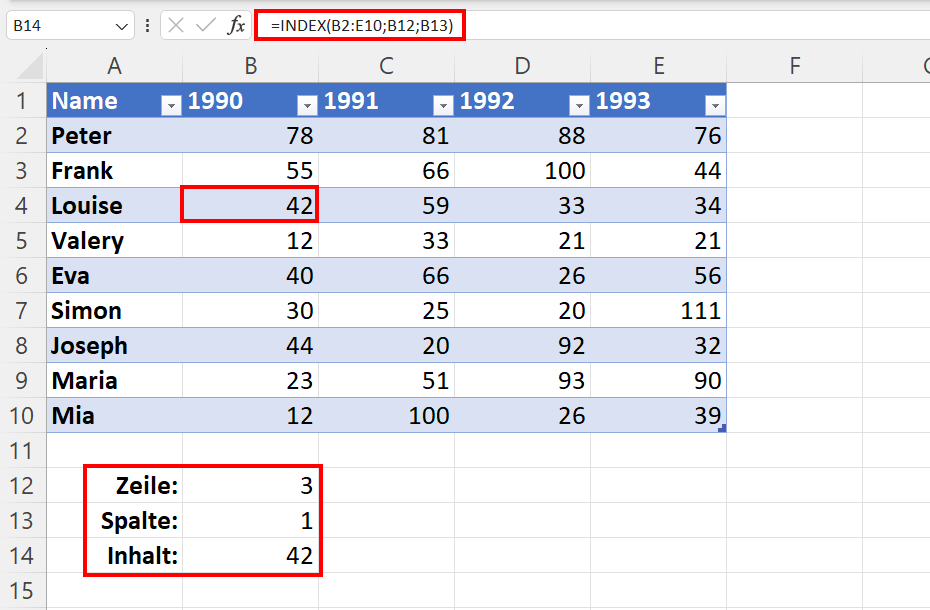Select row 11 header

22,450
